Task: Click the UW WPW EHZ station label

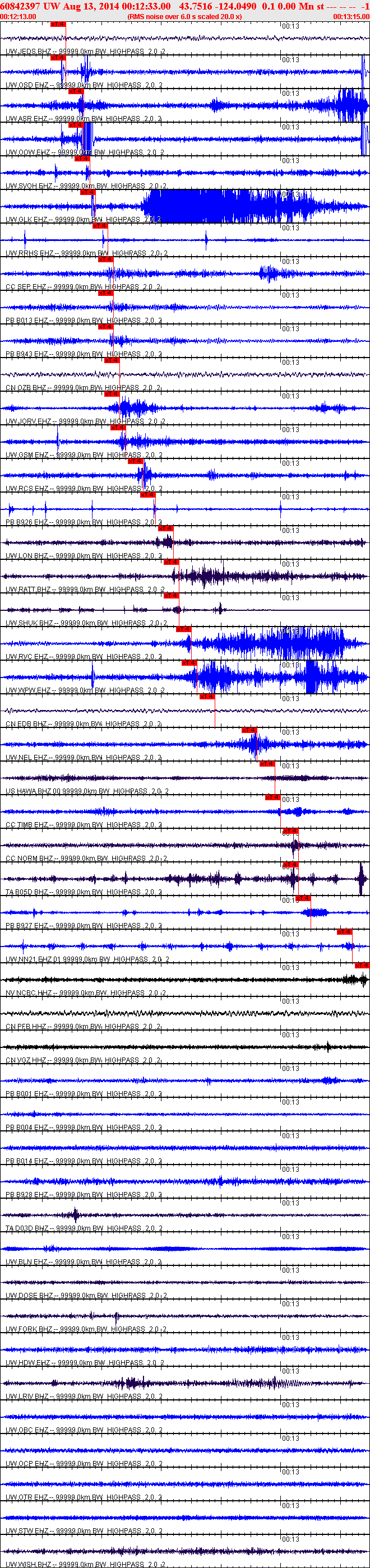Action: 85,690
